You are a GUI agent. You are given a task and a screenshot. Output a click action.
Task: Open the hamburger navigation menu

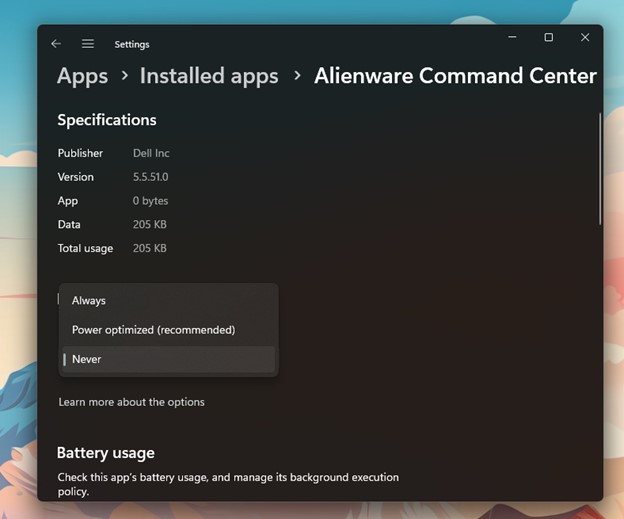pyautogui.click(x=88, y=44)
